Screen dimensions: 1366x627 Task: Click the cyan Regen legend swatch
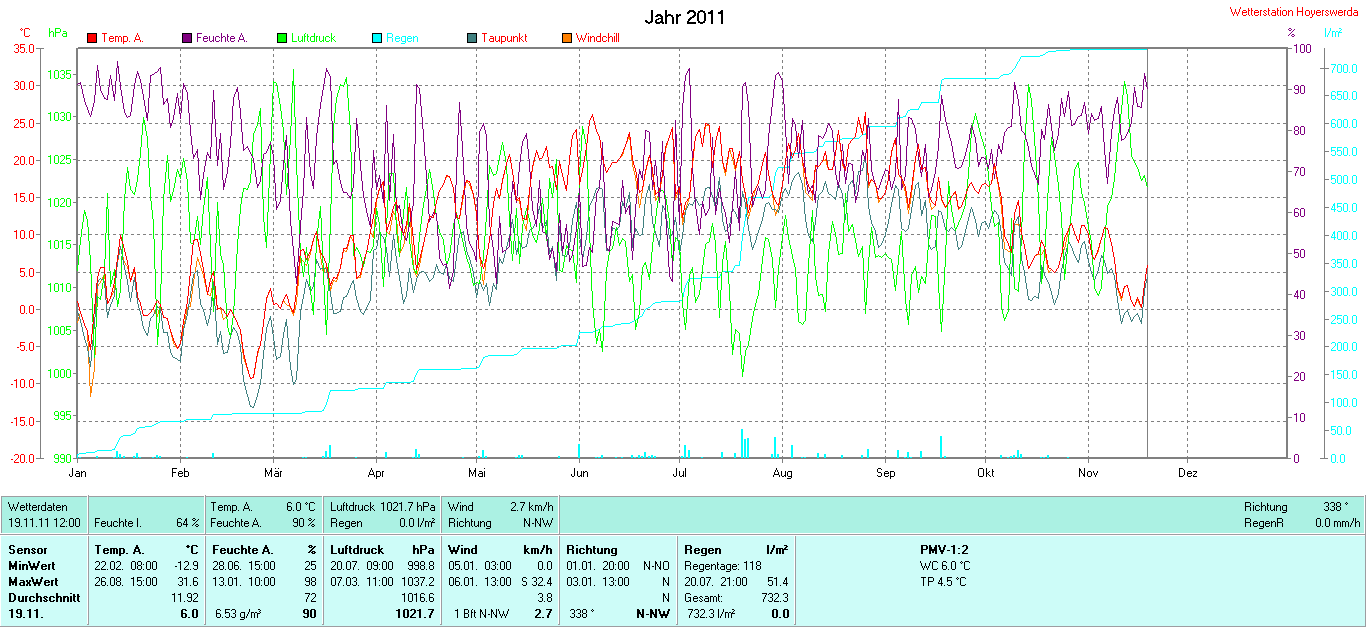pos(377,38)
